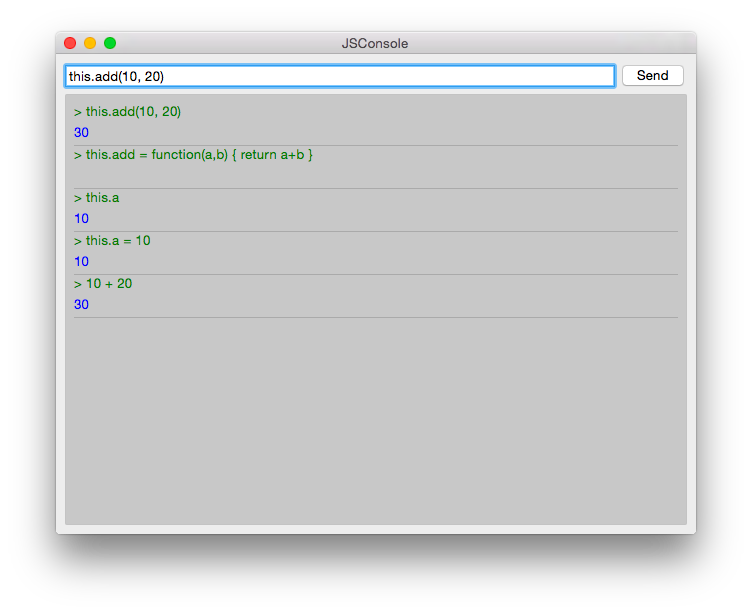Click the Send button

[x=652, y=76]
